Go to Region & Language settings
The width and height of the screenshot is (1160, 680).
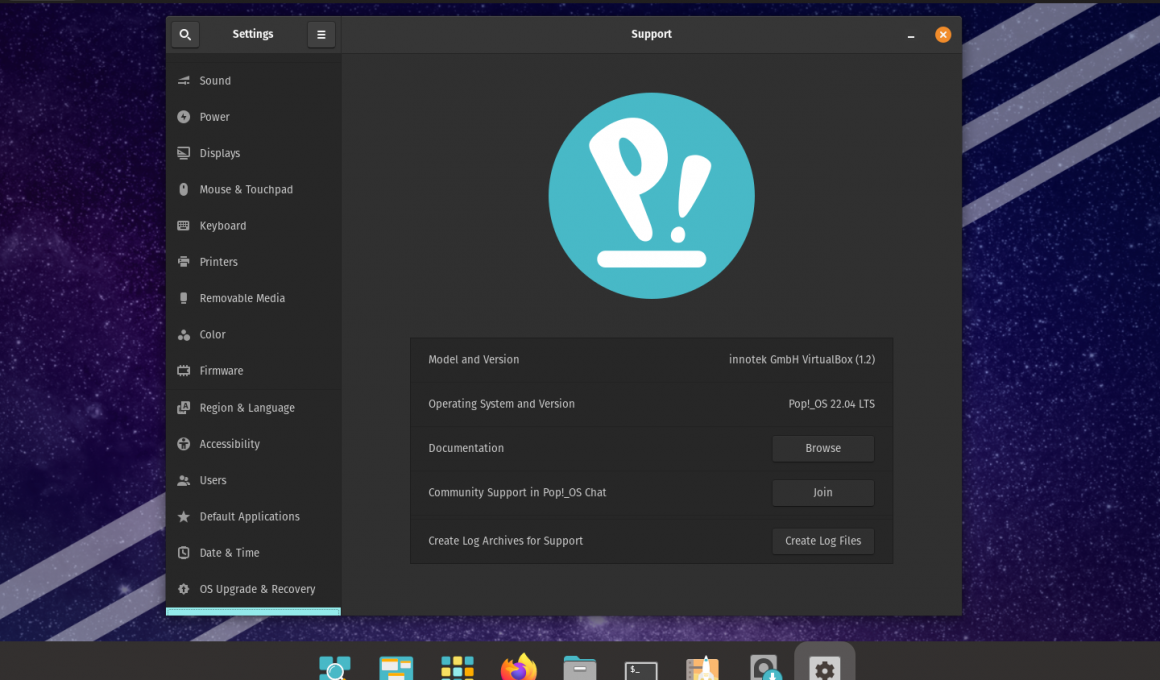[x=246, y=408]
